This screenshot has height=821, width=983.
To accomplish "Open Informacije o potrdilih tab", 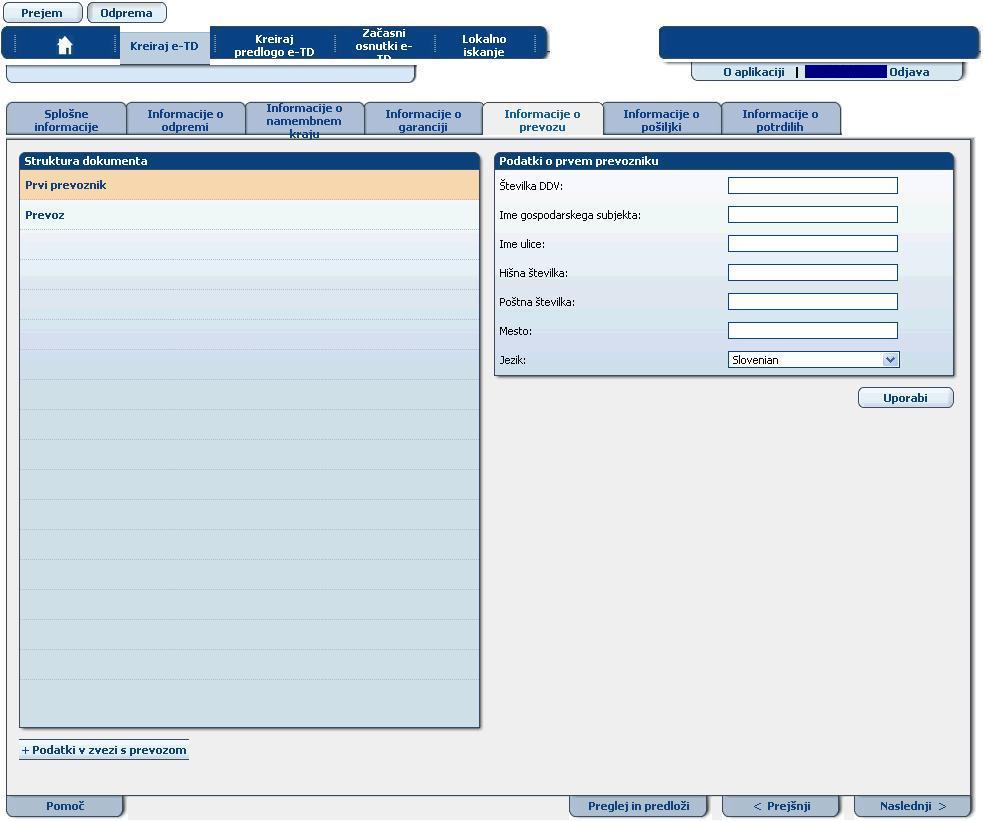I will pyautogui.click(x=780, y=120).
